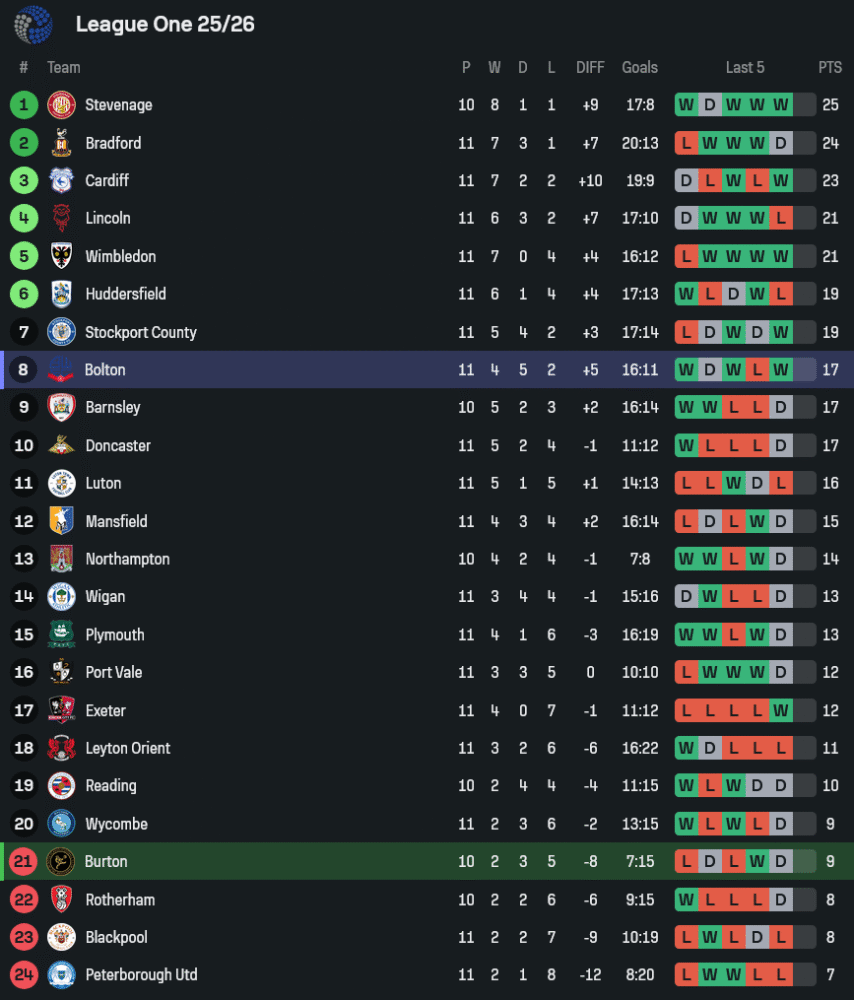Click the Stevenage club crest
The image size is (854, 1000).
pyautogui.click(x=62, y=105)
